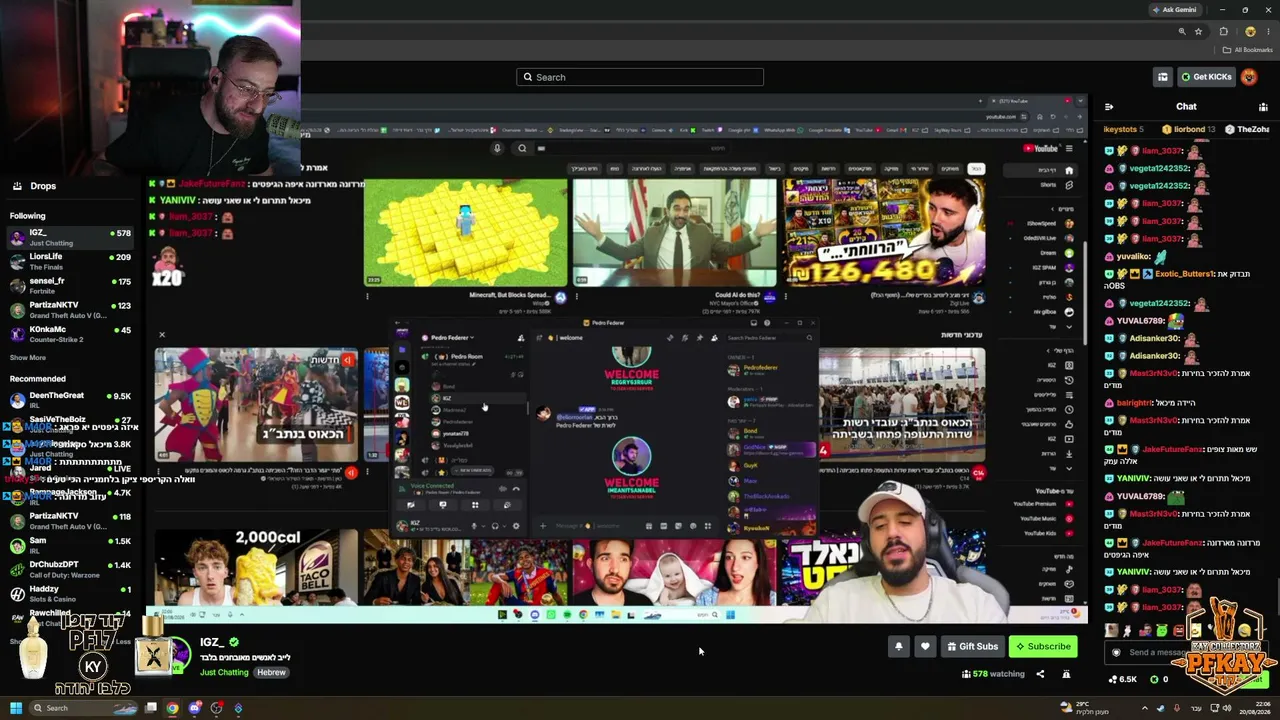Click the balrightr username in chat
This screenshot has height=720, width=1280.
pyautogui.click(x=1134, y=403)
